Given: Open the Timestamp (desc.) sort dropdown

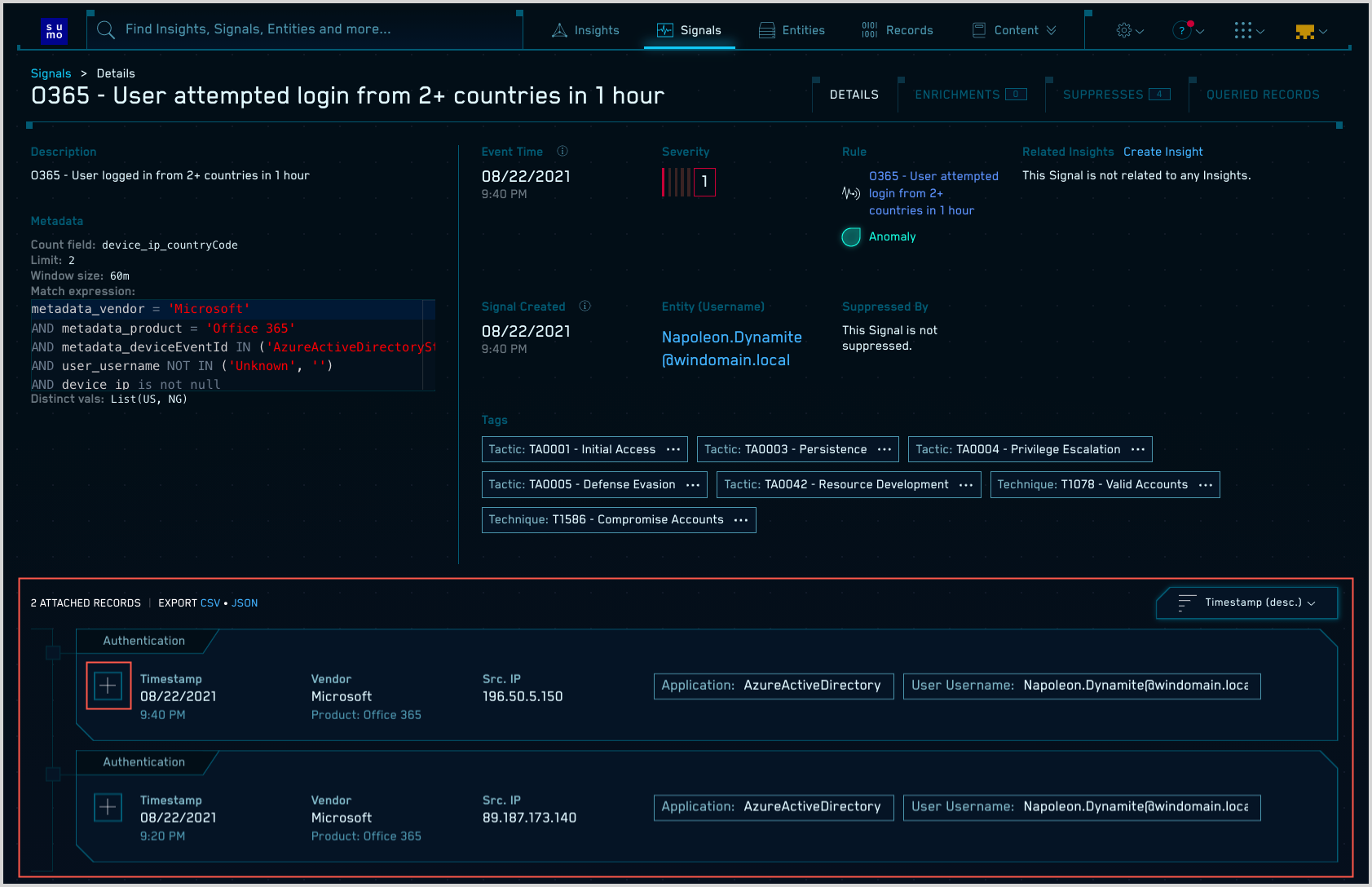Looking at the screenshot, I should [x=1247, y=602].
